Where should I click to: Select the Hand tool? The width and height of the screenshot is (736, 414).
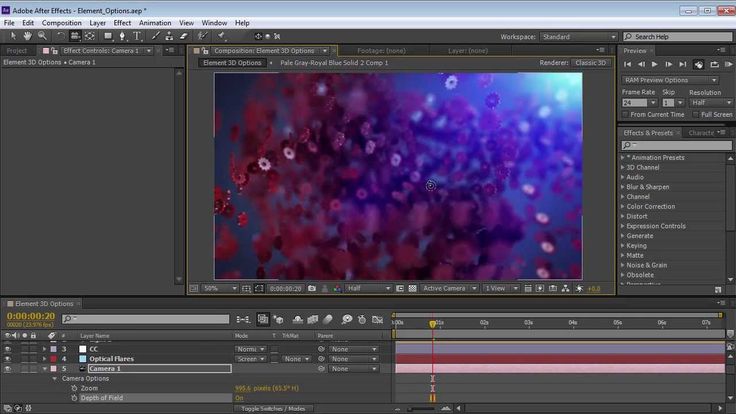coord(27,36)
